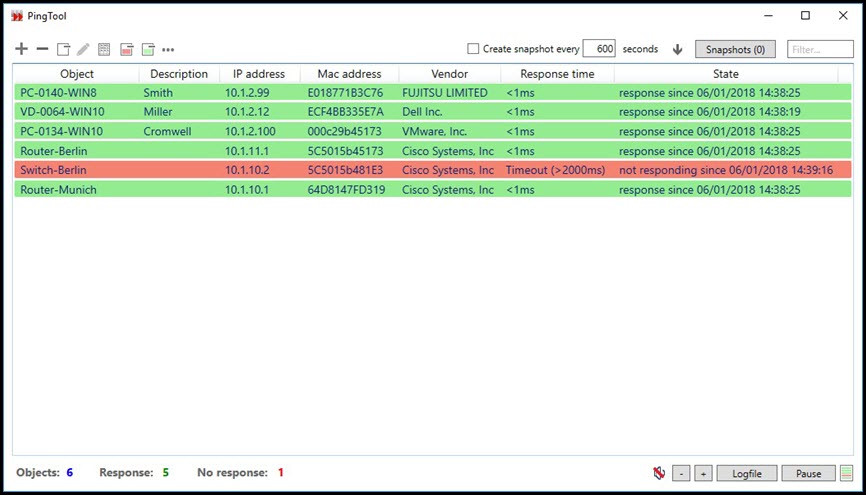Viewport: 866px width, 495px height.
Task: Click response since 06/01/2018 14:38:19 state
Action: (709, 112)
